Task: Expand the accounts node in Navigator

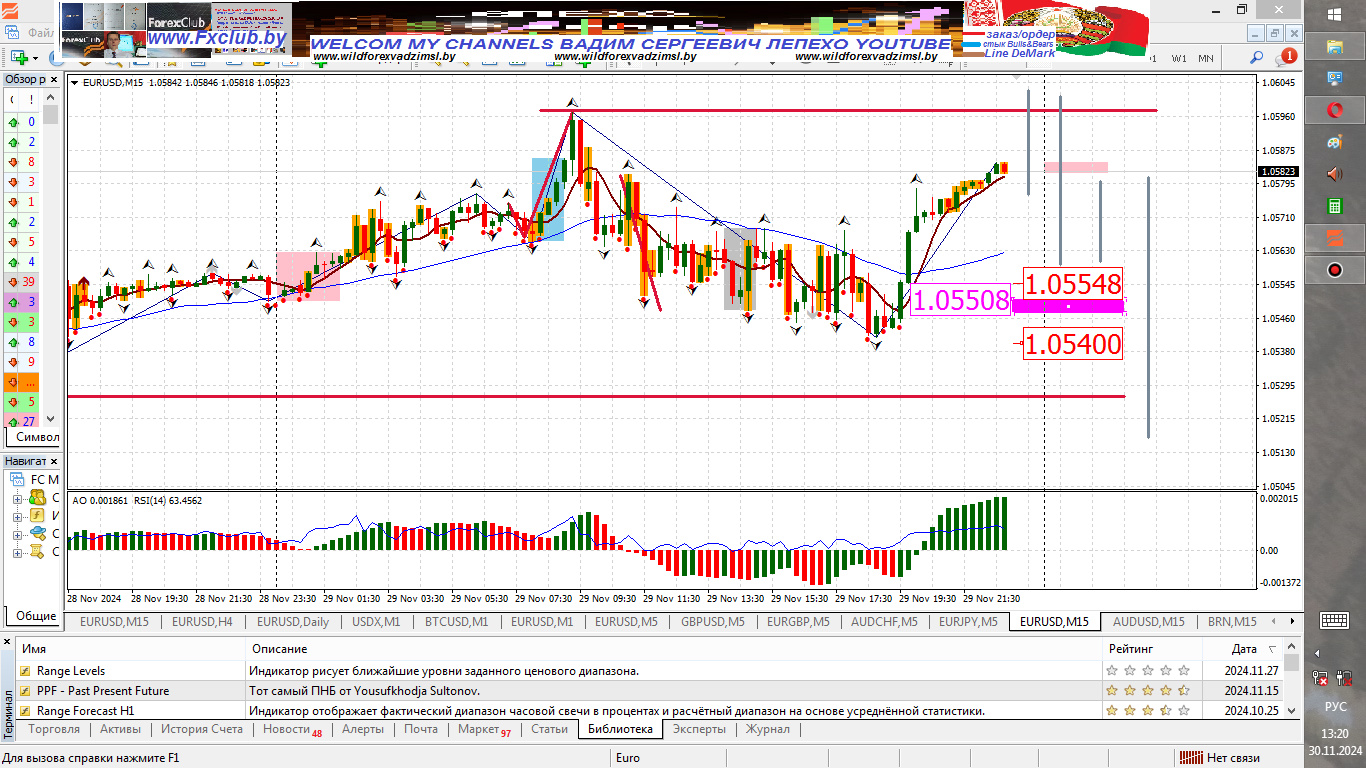Action: 17,498
